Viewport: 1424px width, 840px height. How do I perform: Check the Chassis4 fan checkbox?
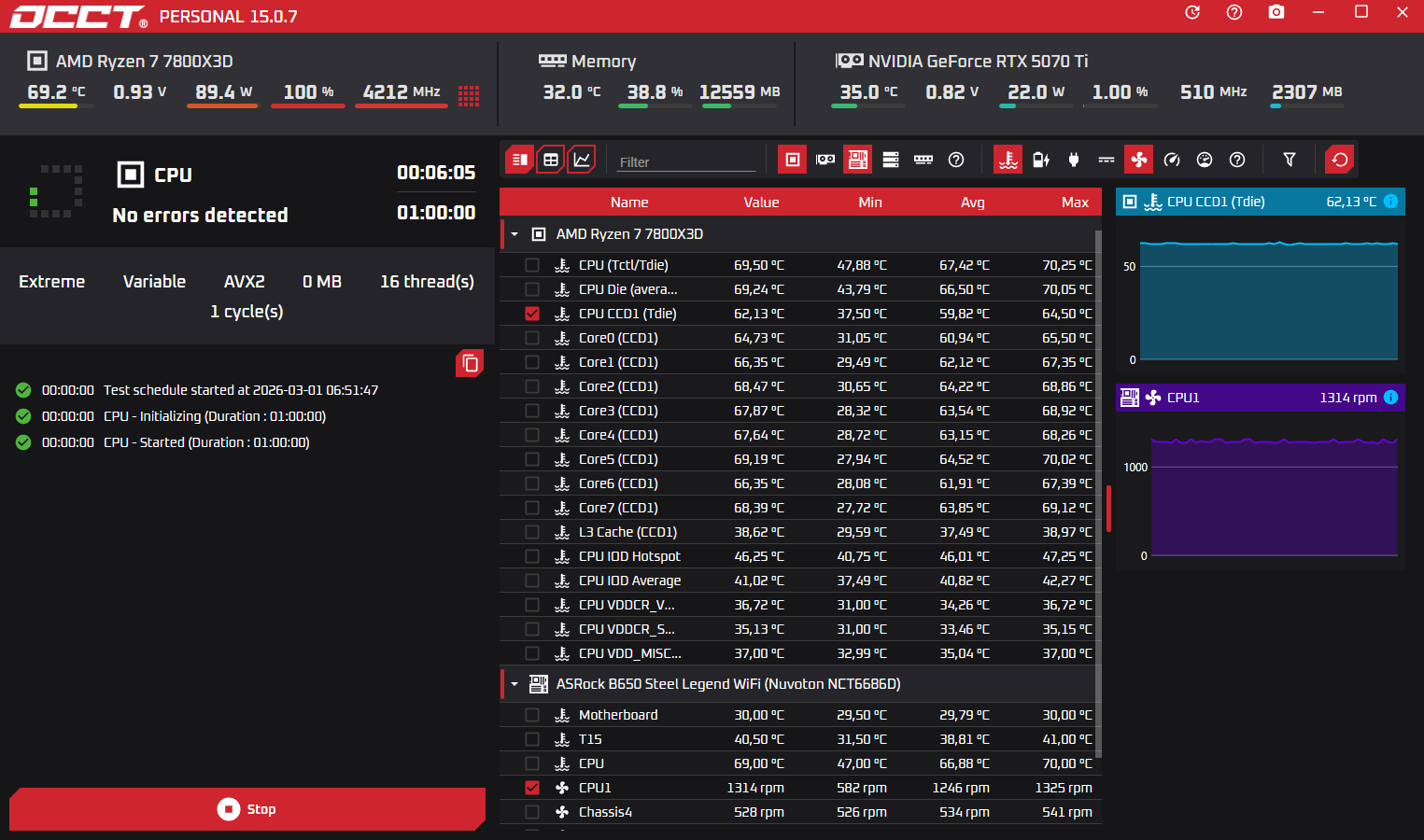click(532, 812)
